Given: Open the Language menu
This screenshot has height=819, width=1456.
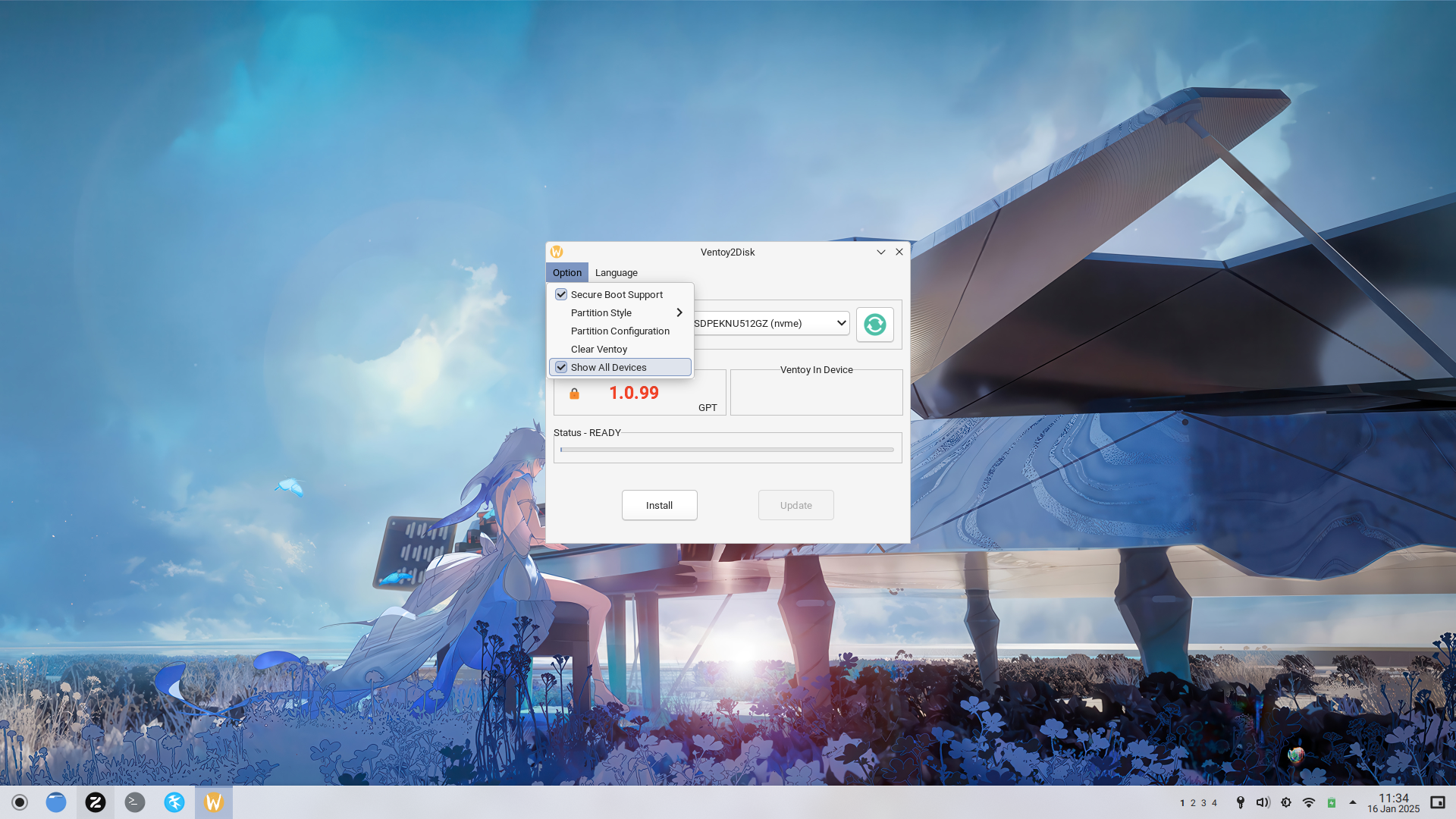Looking at the screenshot, I should point(616,272).
